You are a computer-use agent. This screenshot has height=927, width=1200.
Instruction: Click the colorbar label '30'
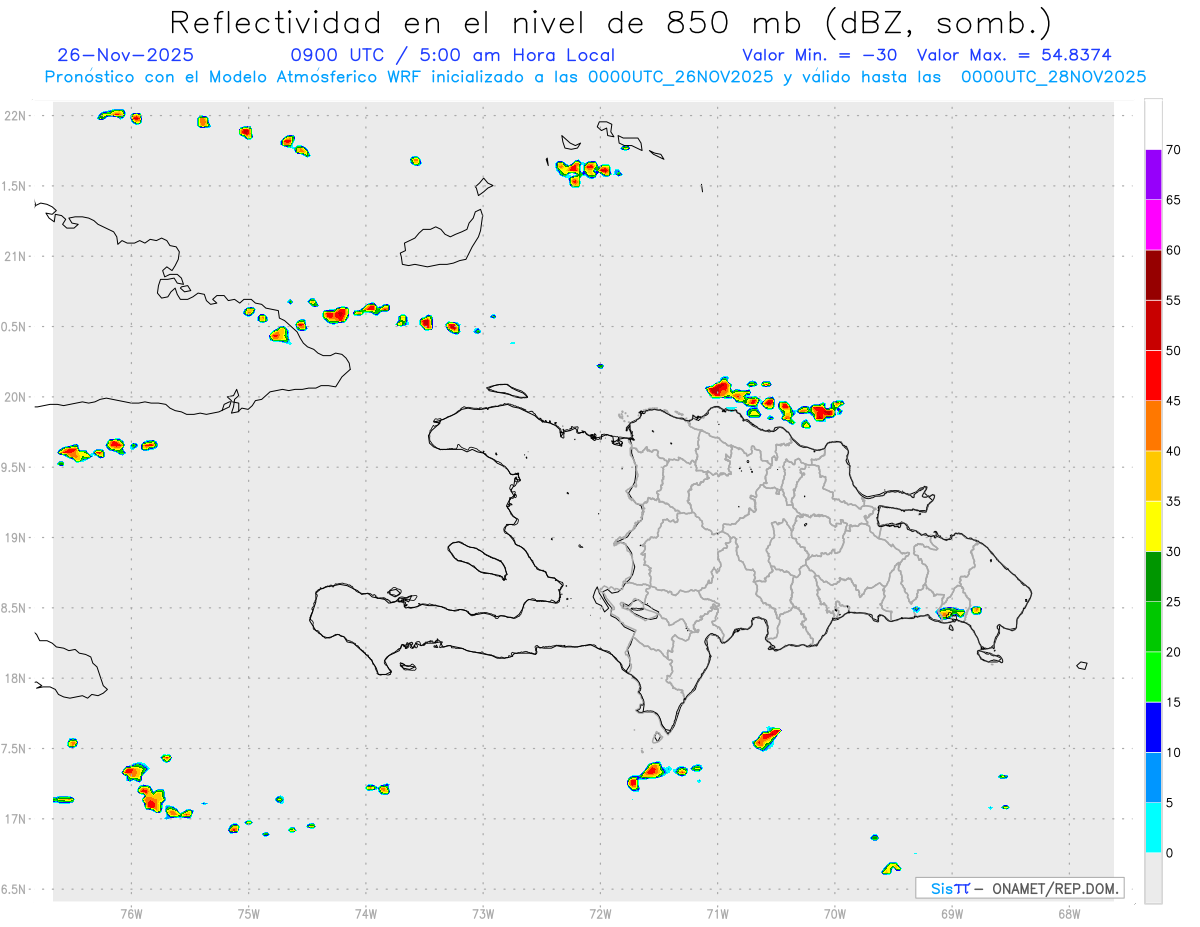tap(1174, 551)
